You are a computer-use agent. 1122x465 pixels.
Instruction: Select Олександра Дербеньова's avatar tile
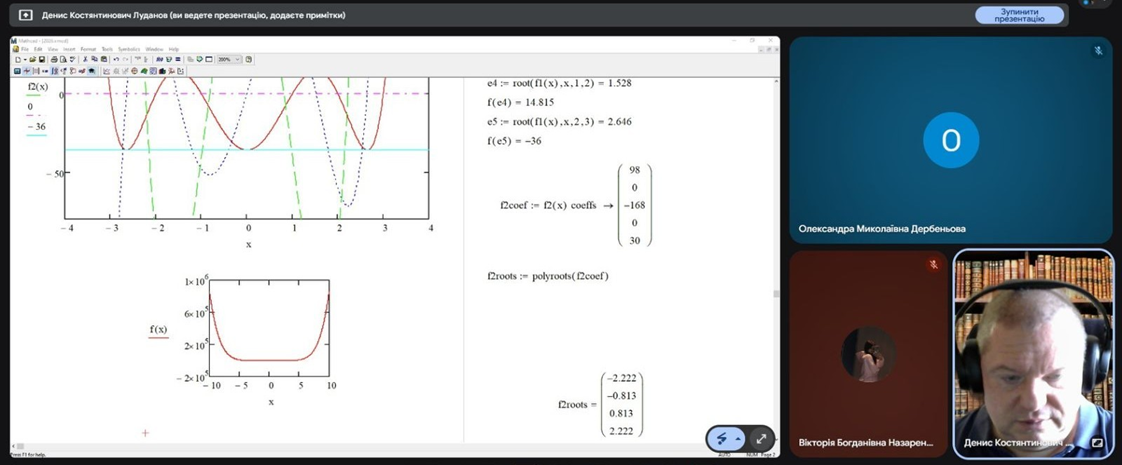tap(950, 140)
